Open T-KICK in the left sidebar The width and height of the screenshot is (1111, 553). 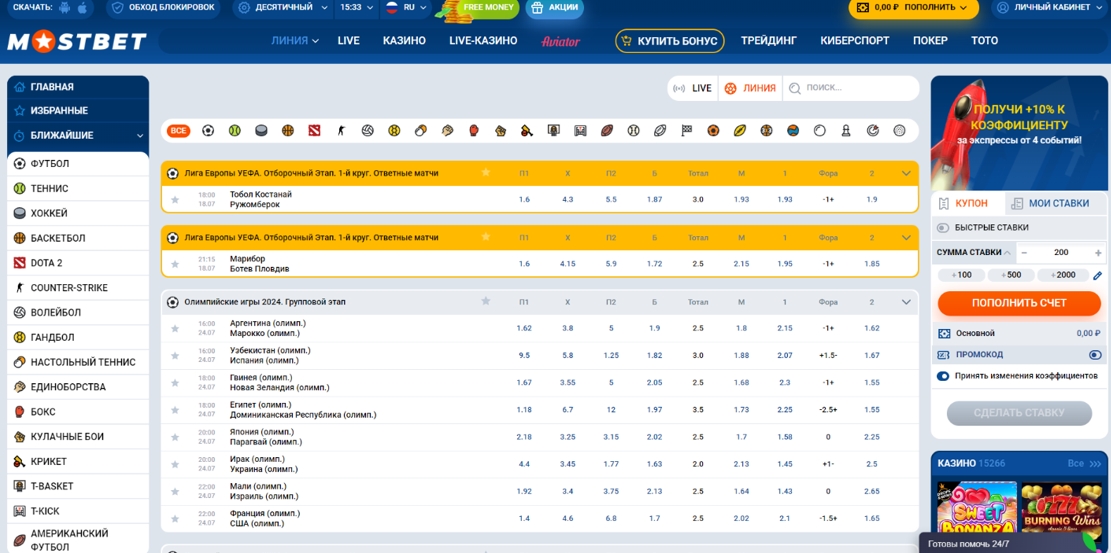tap(78, 511)
